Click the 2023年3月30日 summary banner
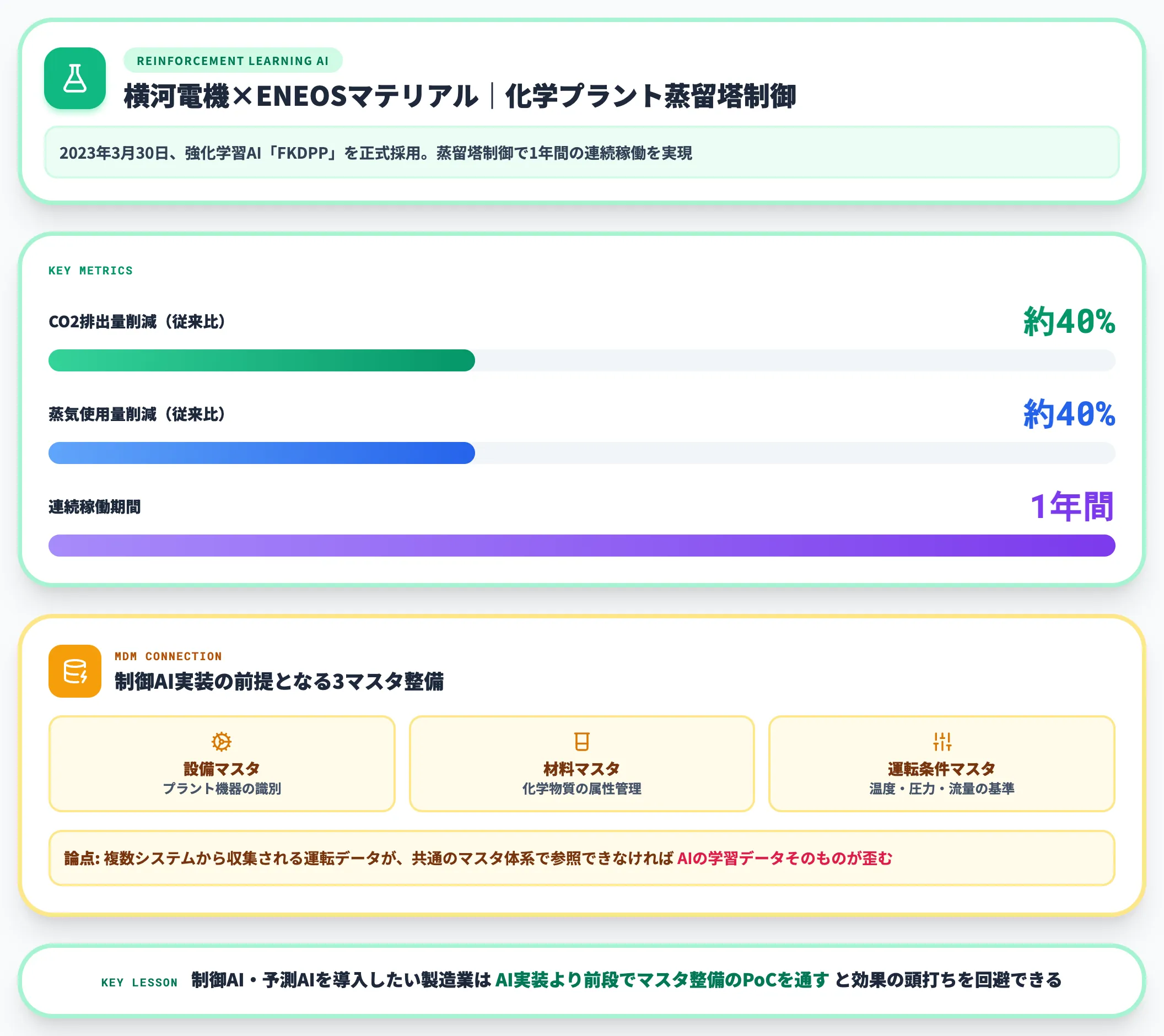Viewport: 1164px width, 1036px height. click(x=581, y=152)
